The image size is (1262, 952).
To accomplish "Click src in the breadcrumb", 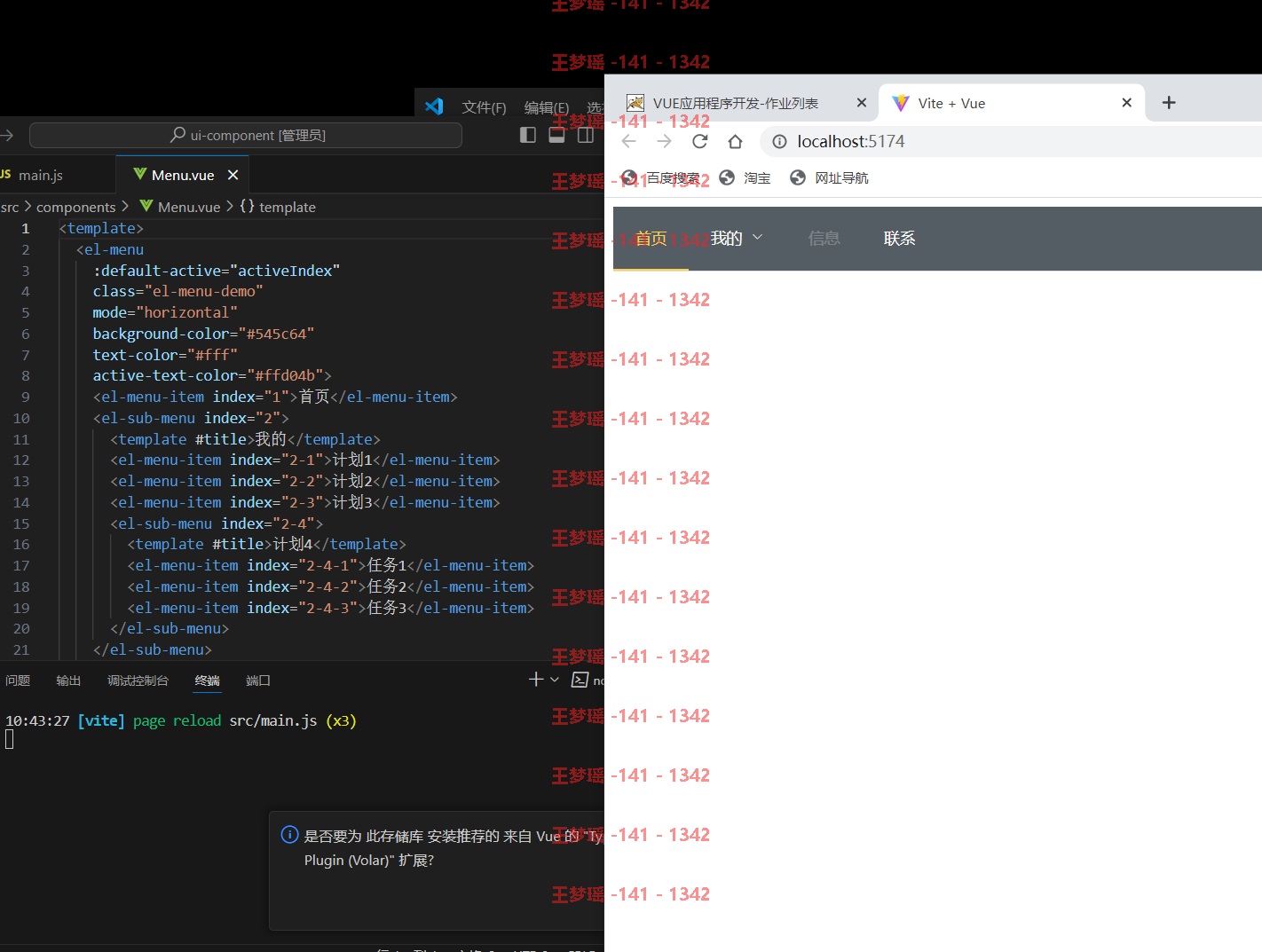I will pyautogui.click(x=10, y=207).
